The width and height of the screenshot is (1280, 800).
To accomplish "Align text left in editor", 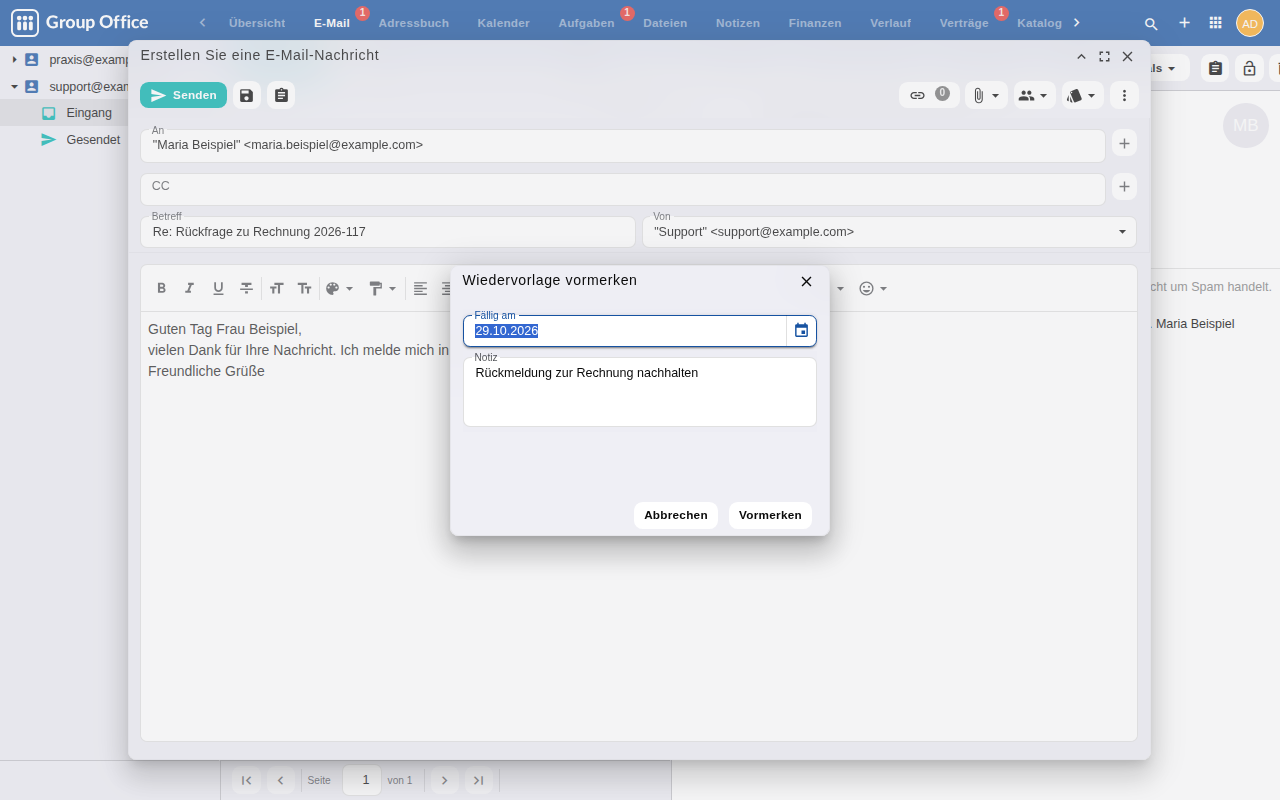I will point(420,288).
